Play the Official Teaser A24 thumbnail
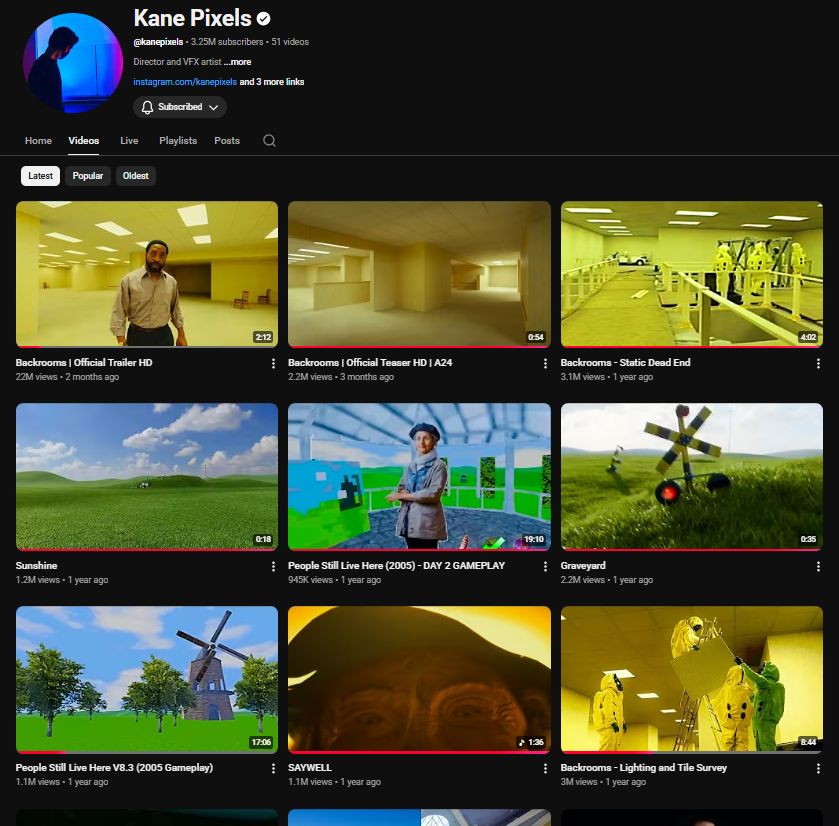 tap(420, 274)
